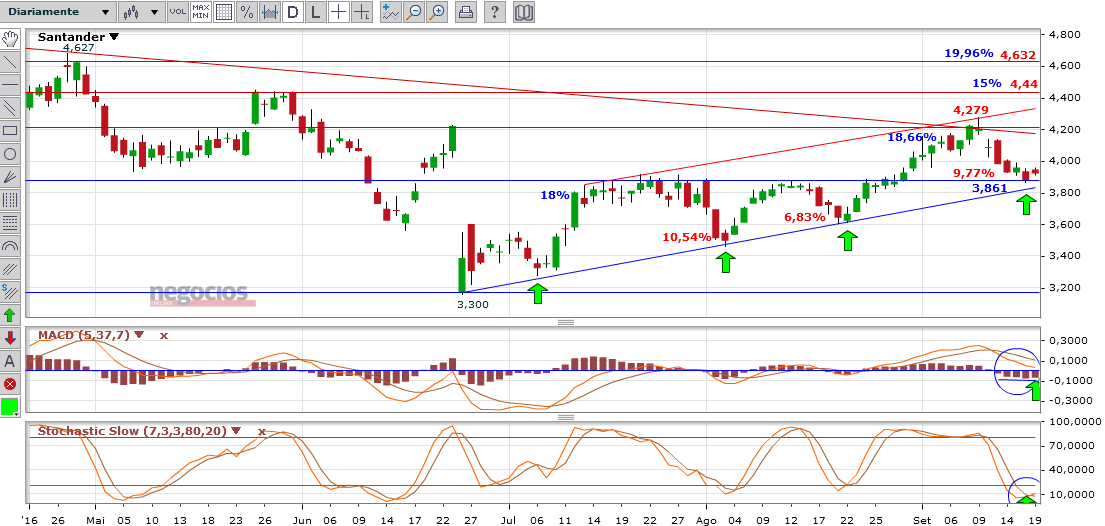Toggle the D scale button
The width and height of the screenshot is (1105, 526).
pyautogui.click(x=292, y=12)
